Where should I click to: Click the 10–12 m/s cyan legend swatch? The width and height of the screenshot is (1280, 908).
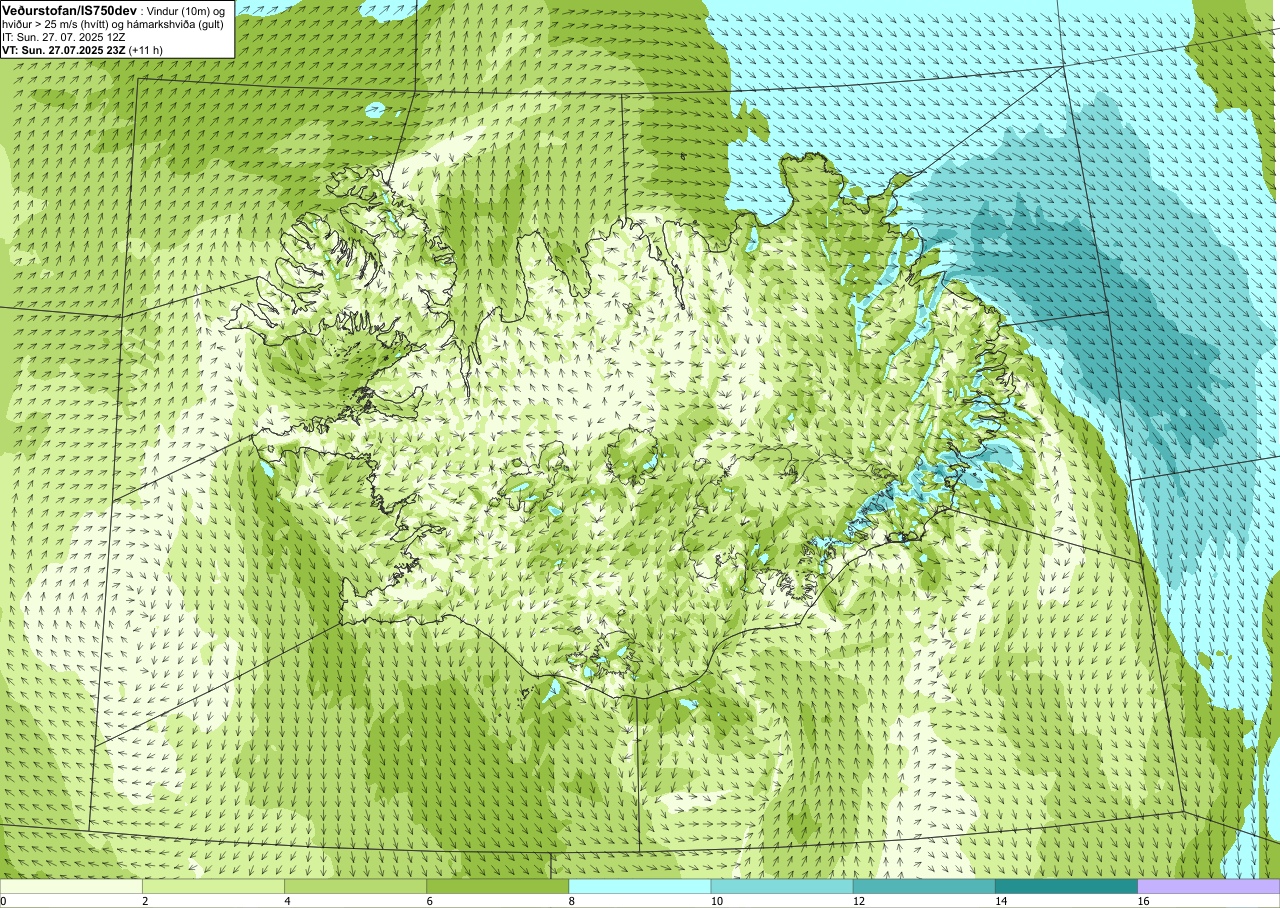pos(781,886)
